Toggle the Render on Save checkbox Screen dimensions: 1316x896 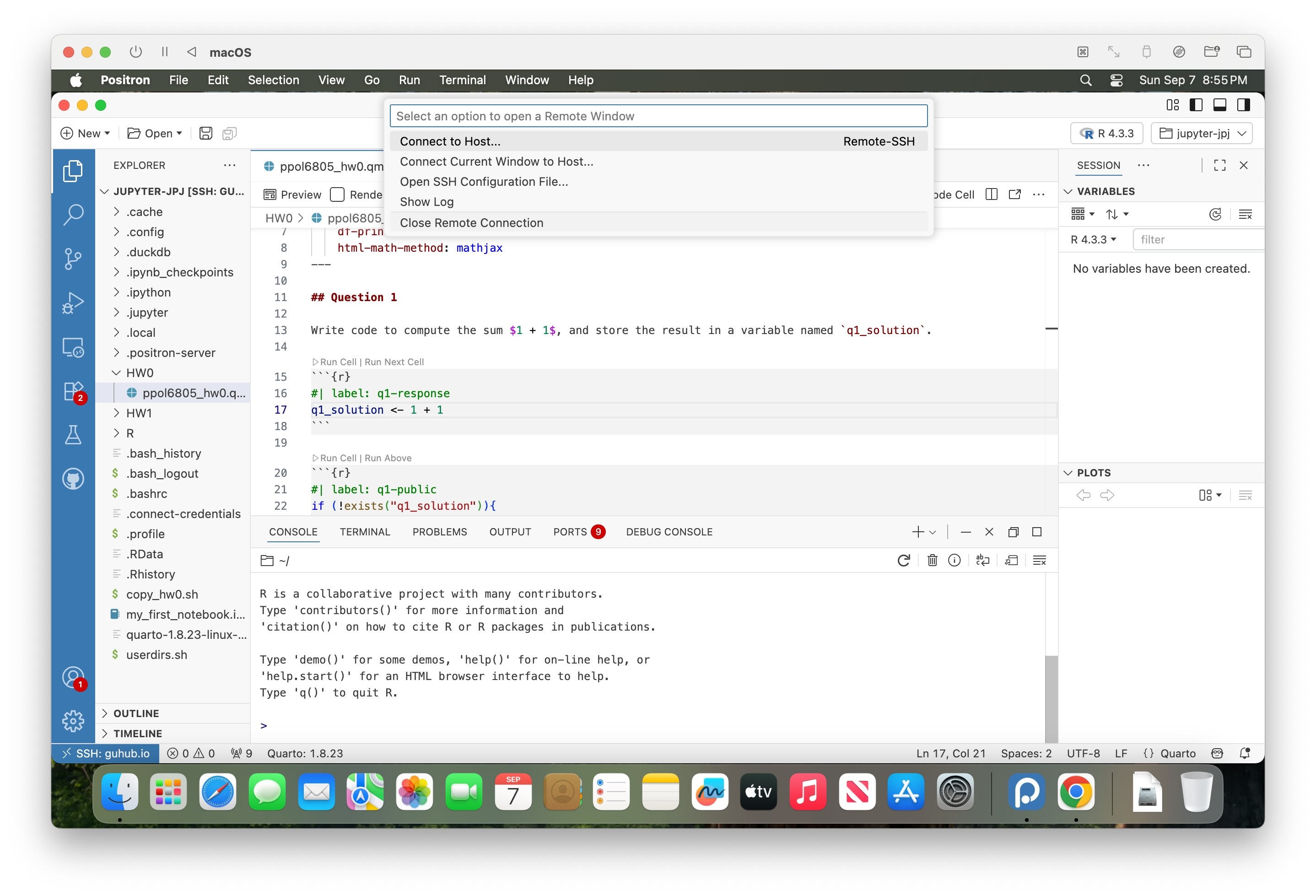click(337, 194)
